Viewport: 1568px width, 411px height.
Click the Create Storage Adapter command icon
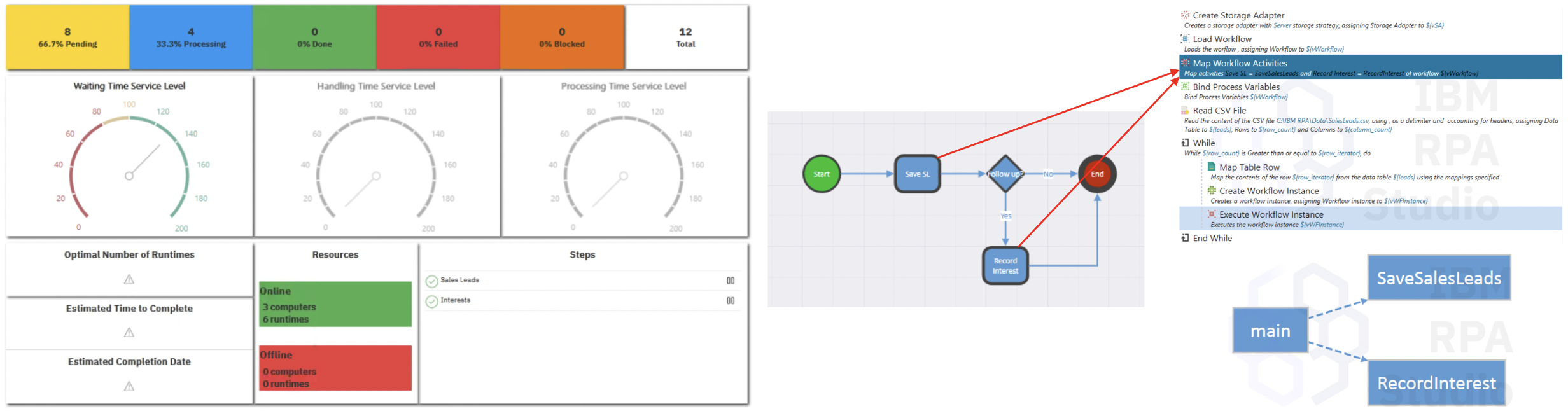click(1185, 15)
